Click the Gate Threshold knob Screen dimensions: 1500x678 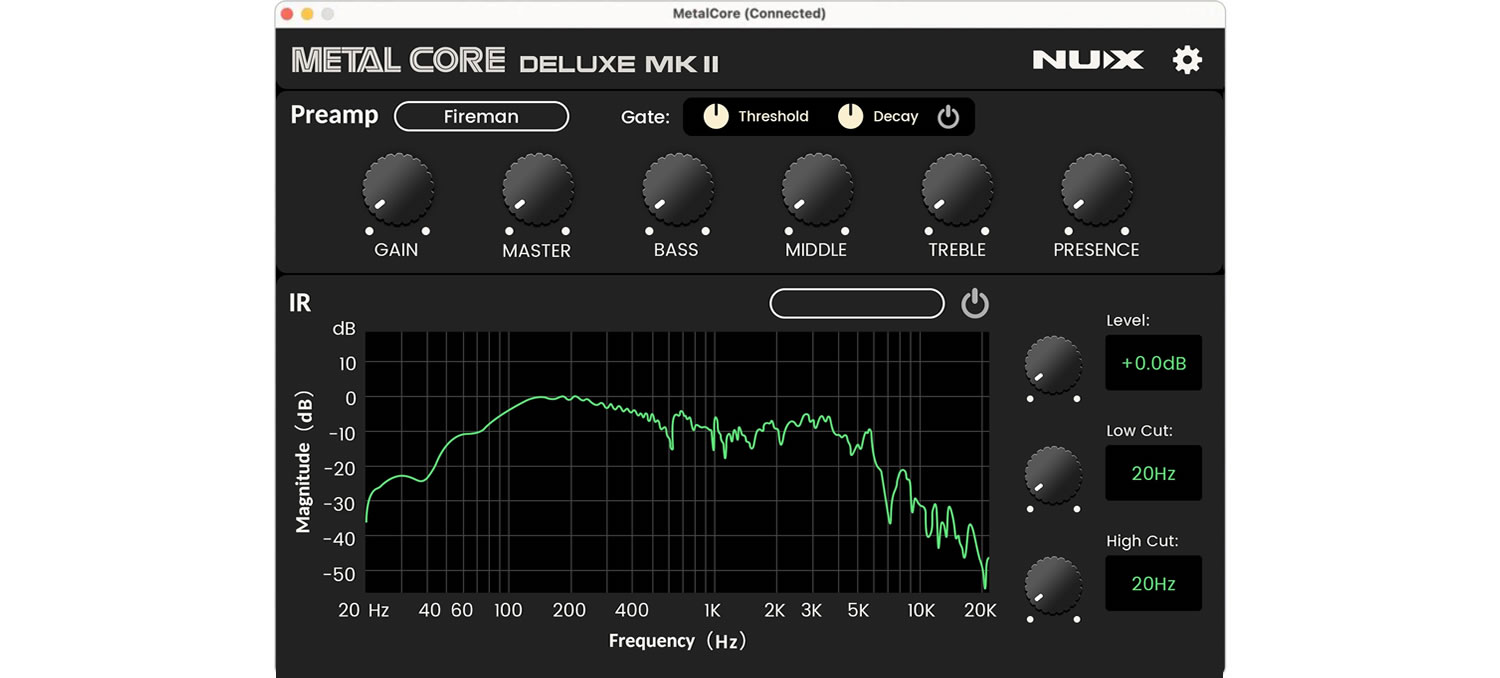716,117
